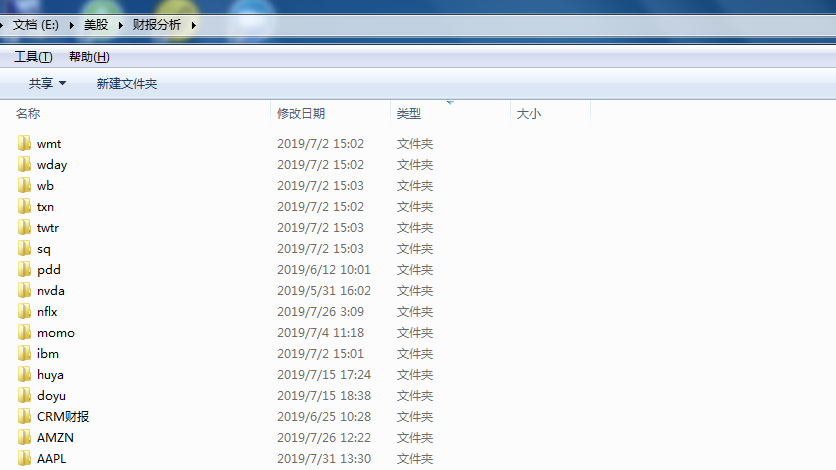Sort by the 大小 column header
Viewport: 836px width, 470px height.
(x=529, y=114)
